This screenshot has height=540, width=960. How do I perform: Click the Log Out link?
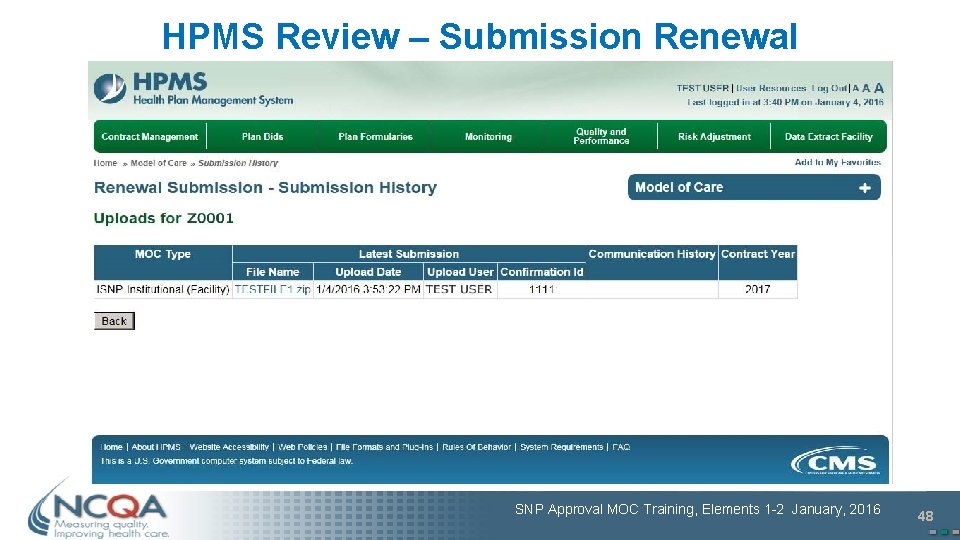pyautogui.click(x=830, y=88)
